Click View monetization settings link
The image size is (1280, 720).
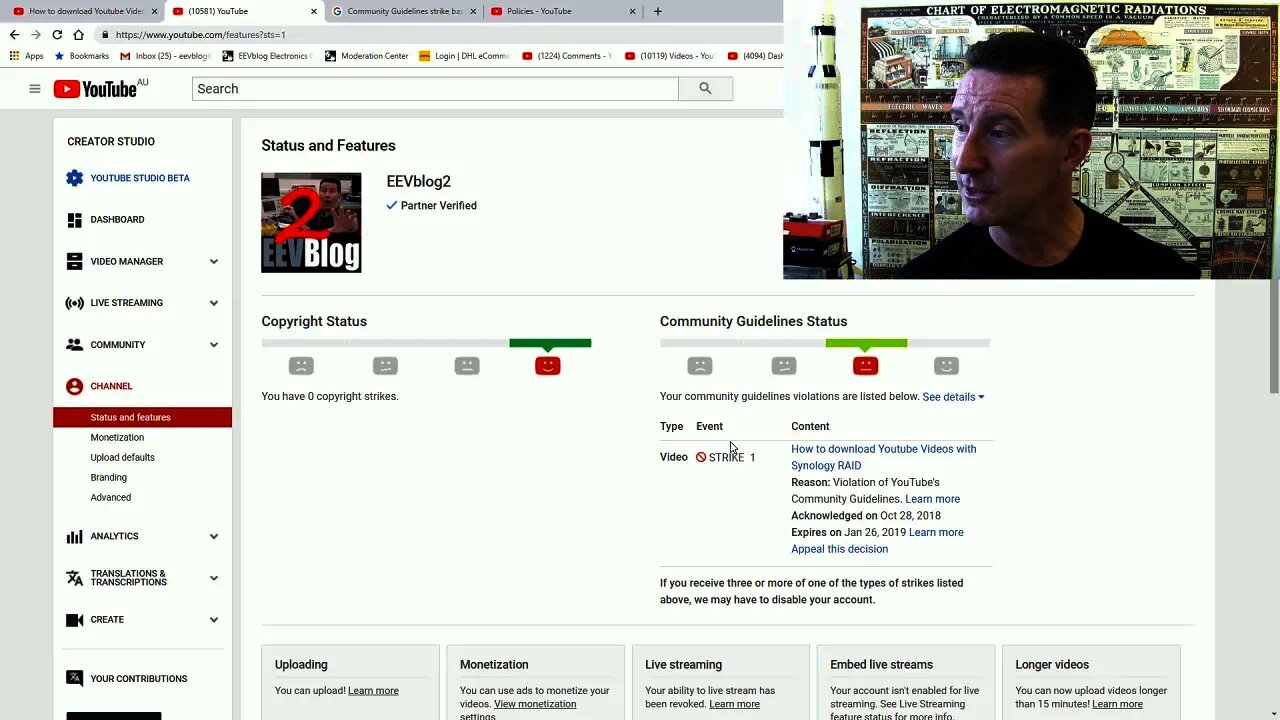click(535, 704)
